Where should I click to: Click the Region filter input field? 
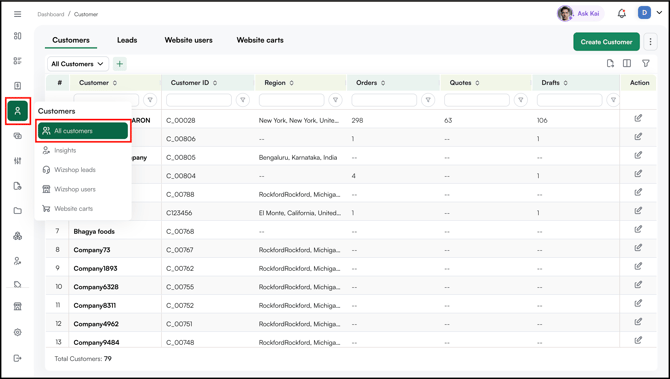(x=291, y=100)
